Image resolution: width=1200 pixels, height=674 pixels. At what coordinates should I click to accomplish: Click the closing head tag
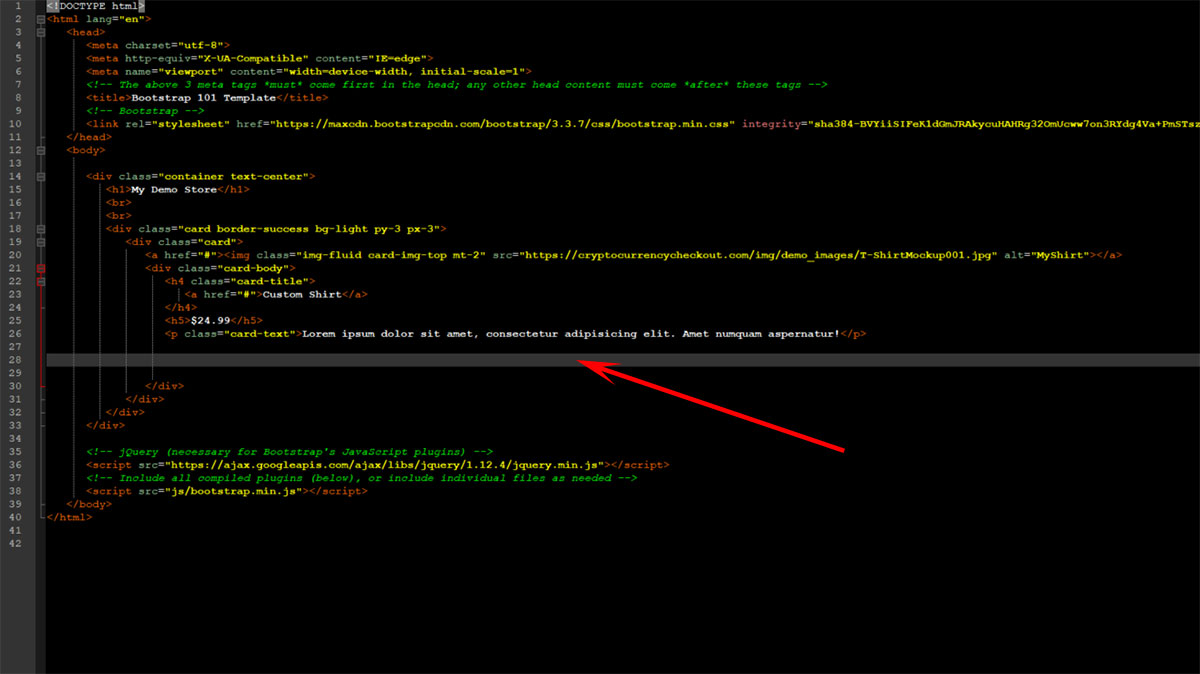point(89,137)
